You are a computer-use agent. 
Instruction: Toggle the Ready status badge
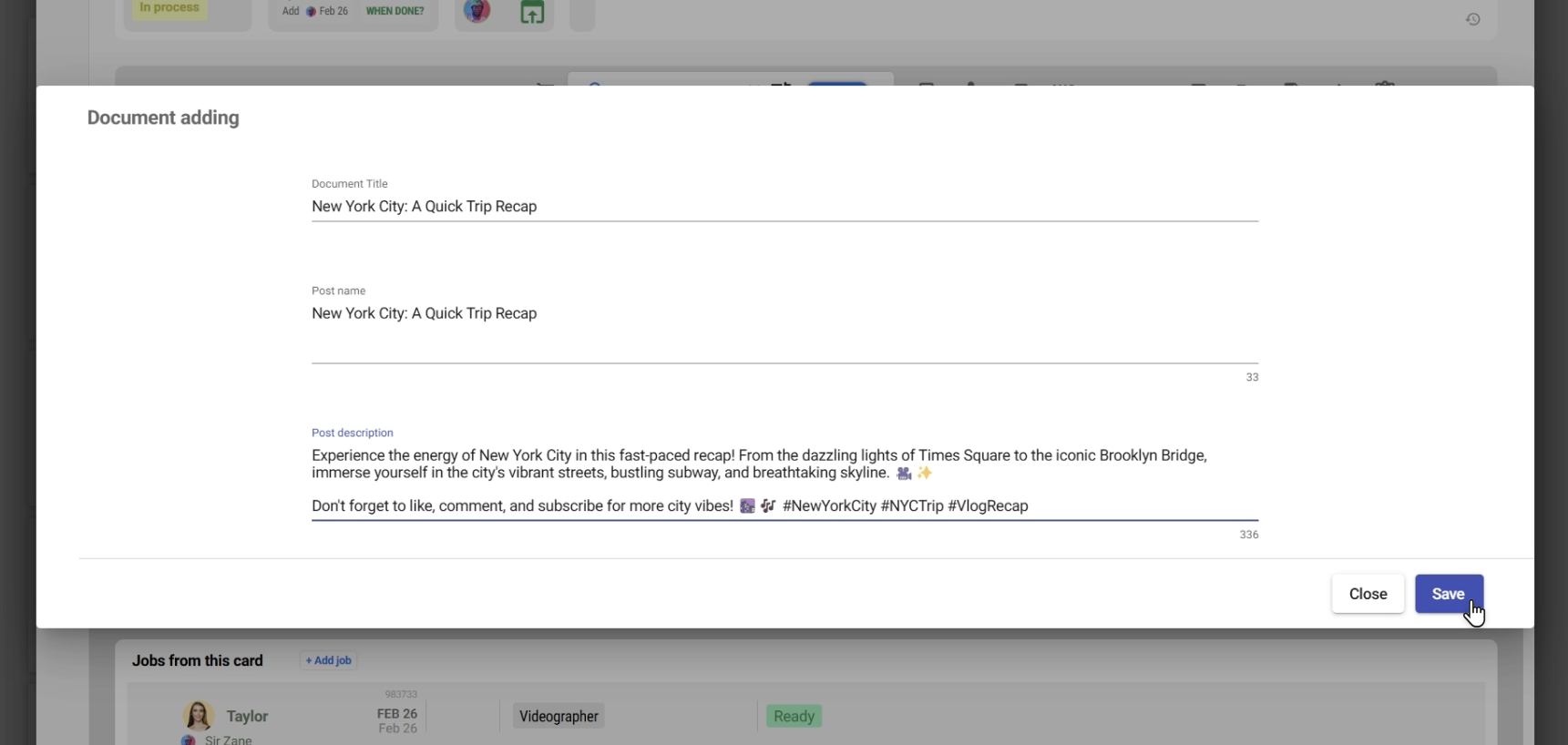point(794,716)
